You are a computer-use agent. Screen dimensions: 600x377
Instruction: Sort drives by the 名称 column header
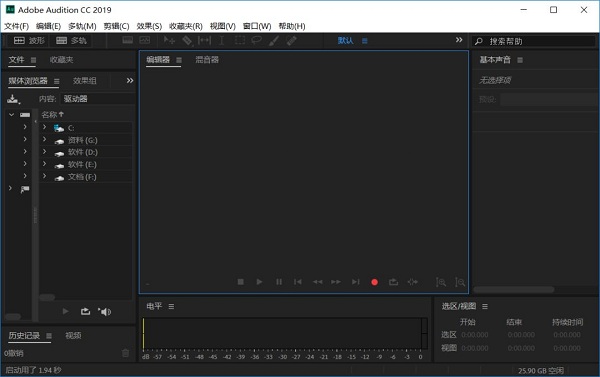[x=52, y=114]
